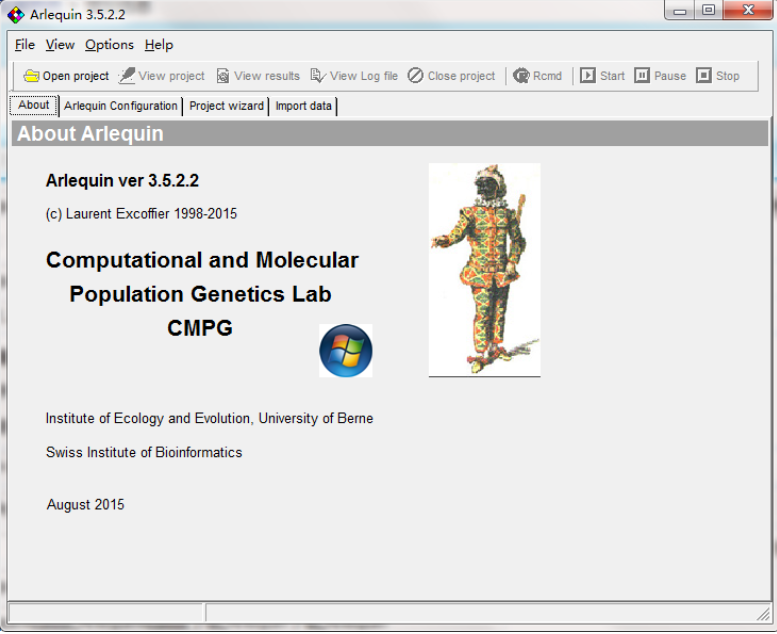Click the Windows logo image
This screenshot has height=634, width=777.
pyautogui.click(x=346, y=350)
